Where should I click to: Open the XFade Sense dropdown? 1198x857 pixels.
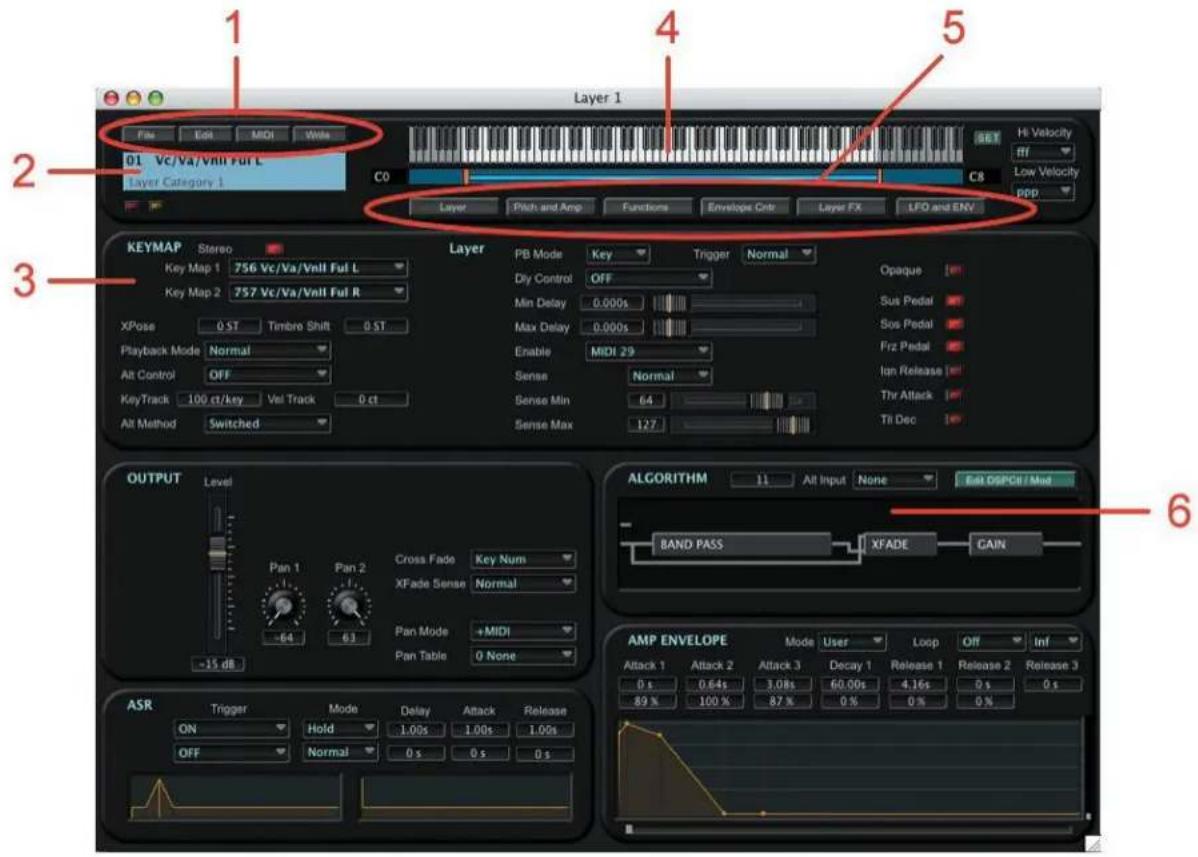(x=523, y=584)
